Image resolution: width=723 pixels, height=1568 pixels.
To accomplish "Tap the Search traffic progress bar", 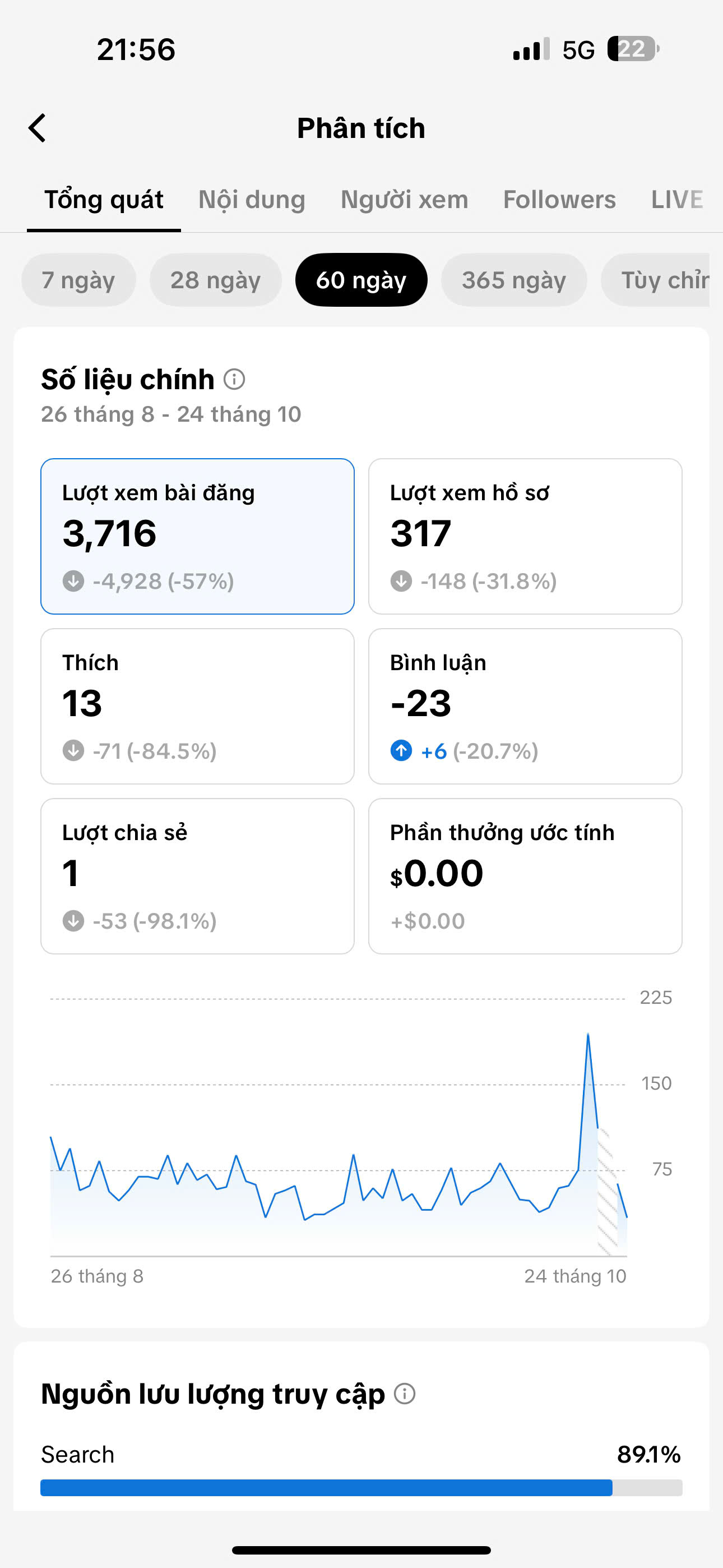I will click(x=361, y=1488).
